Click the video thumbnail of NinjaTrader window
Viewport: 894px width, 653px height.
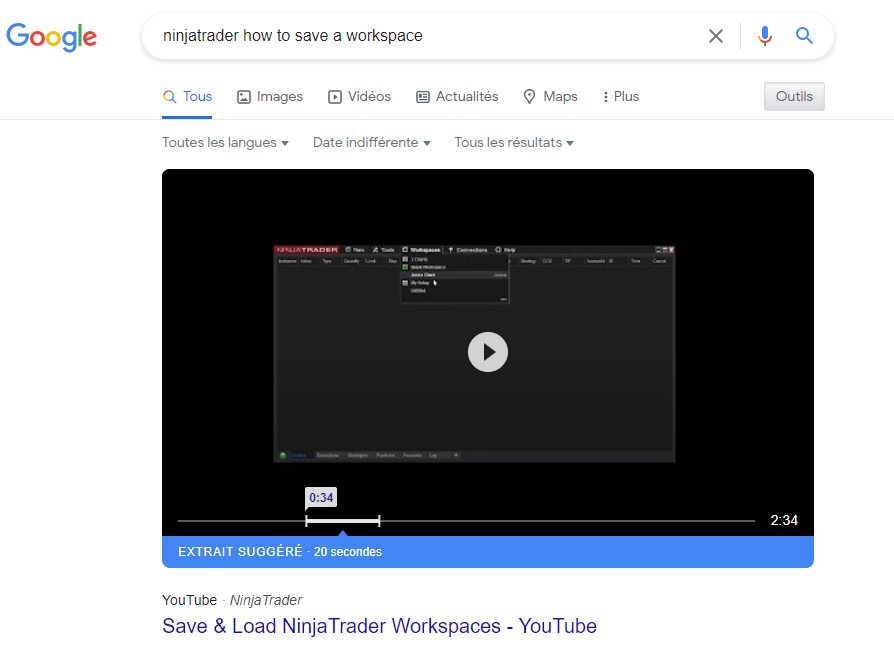click(474, 354)
